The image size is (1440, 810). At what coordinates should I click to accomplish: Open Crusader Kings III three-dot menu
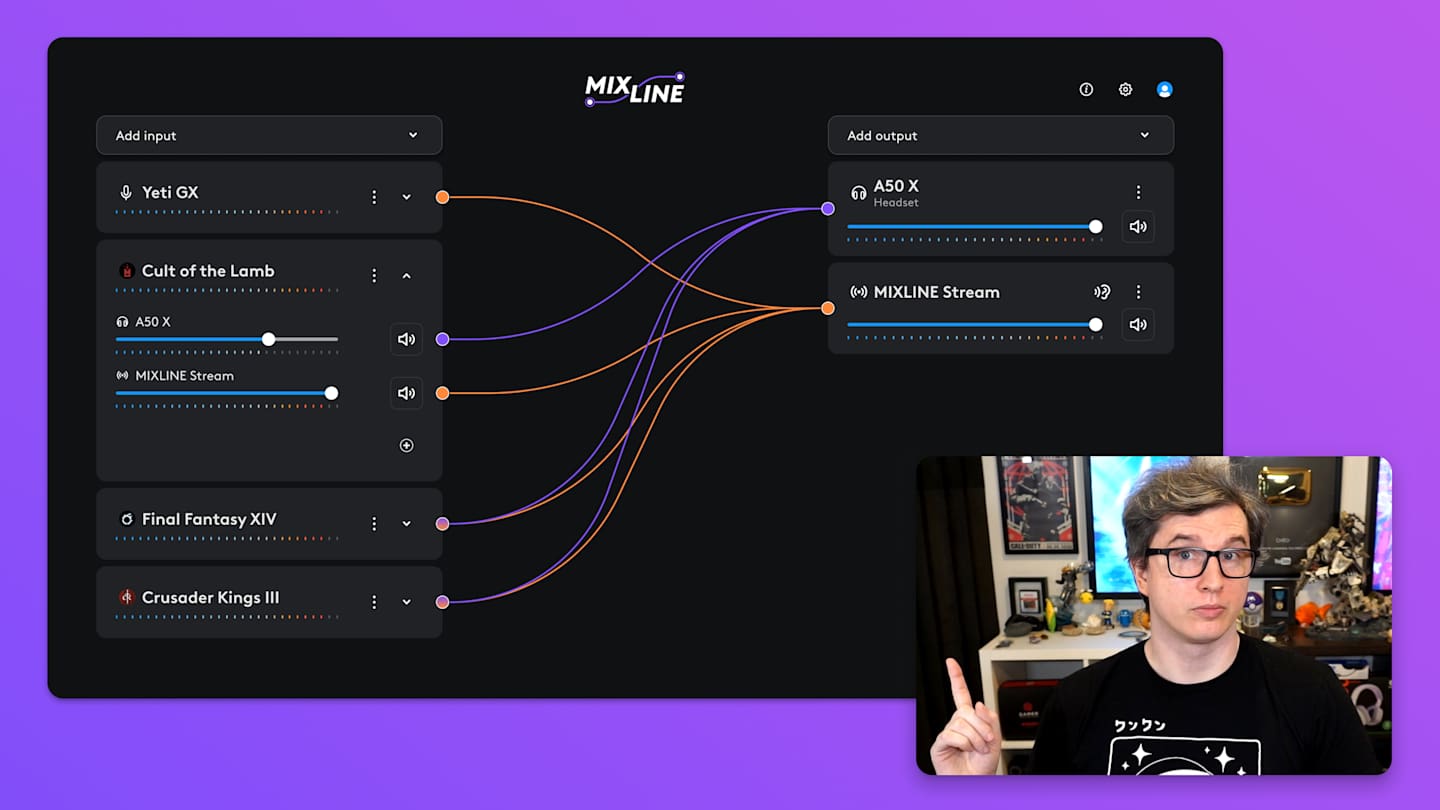coord(374,602)
